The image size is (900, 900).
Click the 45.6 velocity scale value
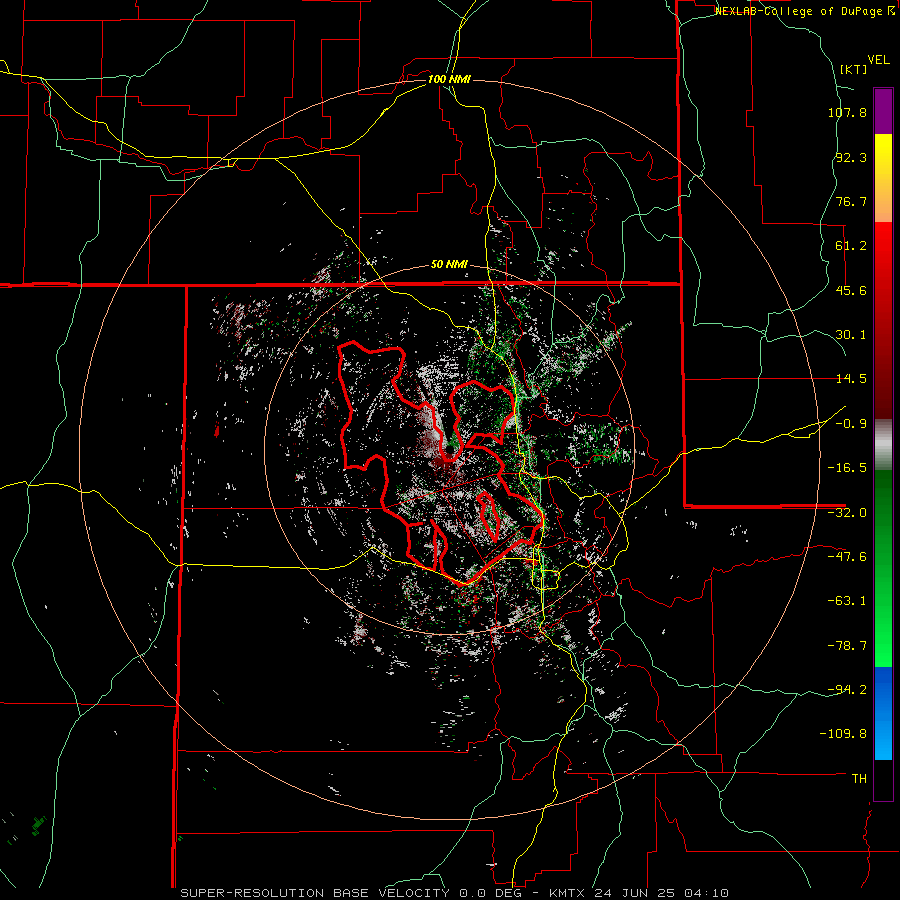click(851, 290)
